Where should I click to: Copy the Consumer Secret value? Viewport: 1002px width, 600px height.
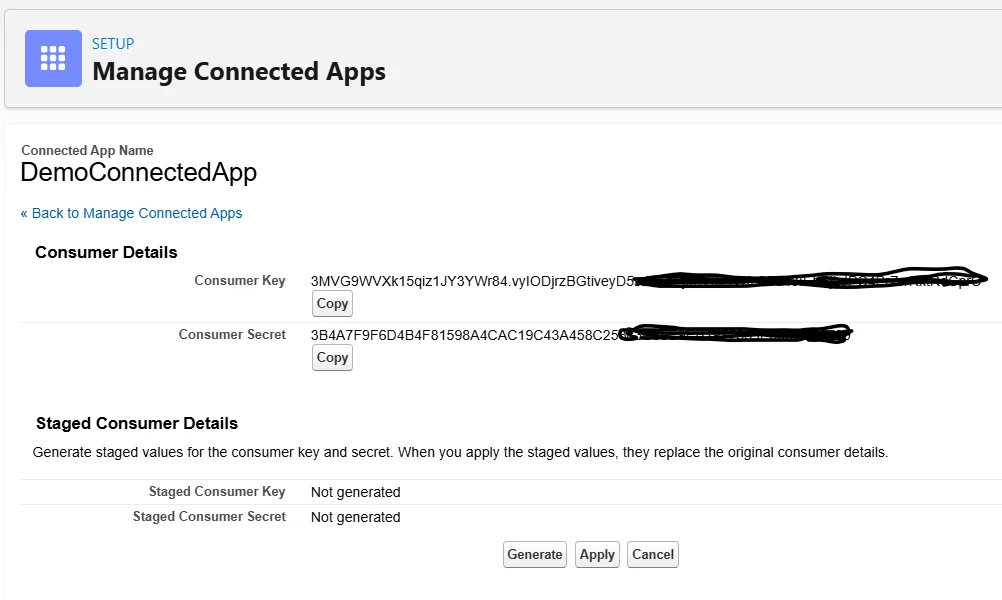pos(332,357)
